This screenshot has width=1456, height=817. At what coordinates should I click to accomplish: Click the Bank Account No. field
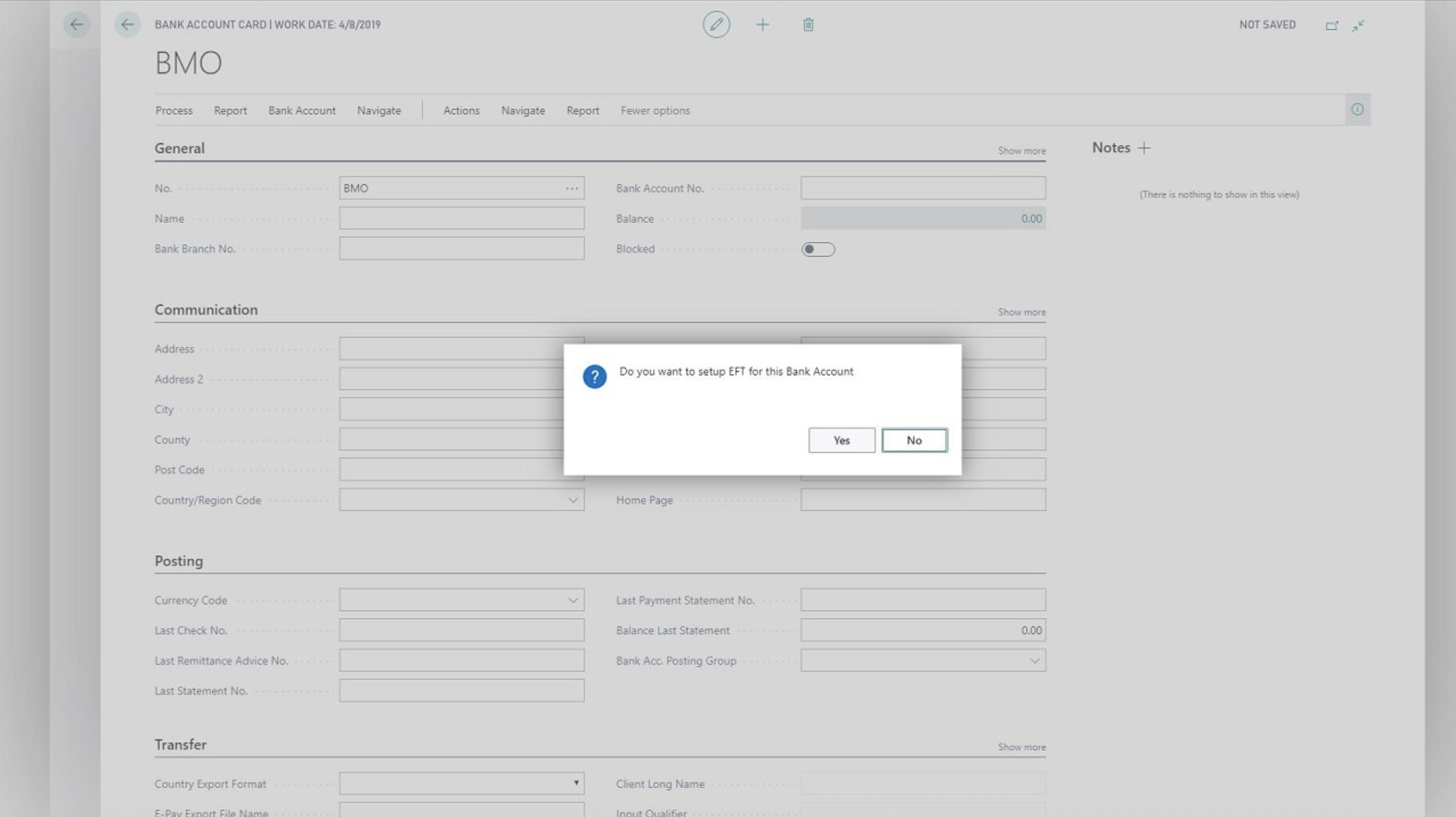click(923, 188)
